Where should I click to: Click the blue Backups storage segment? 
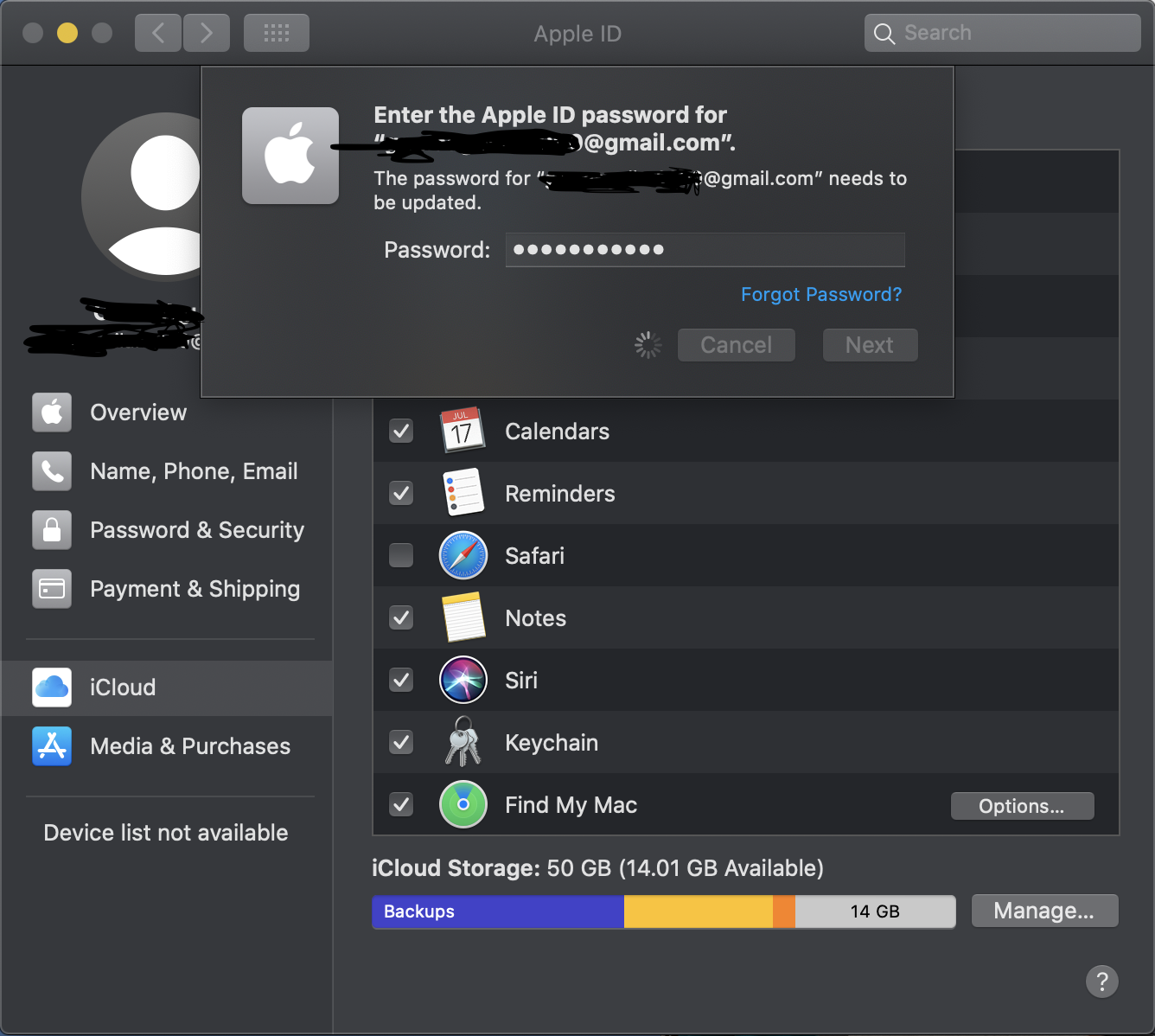click(x=498, y=911)
